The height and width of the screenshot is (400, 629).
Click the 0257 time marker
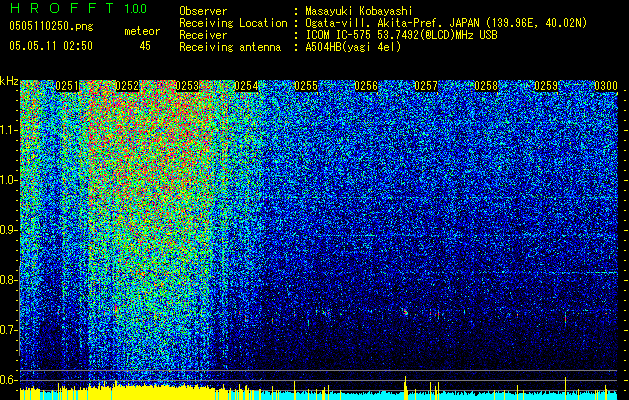pos(426,86)
